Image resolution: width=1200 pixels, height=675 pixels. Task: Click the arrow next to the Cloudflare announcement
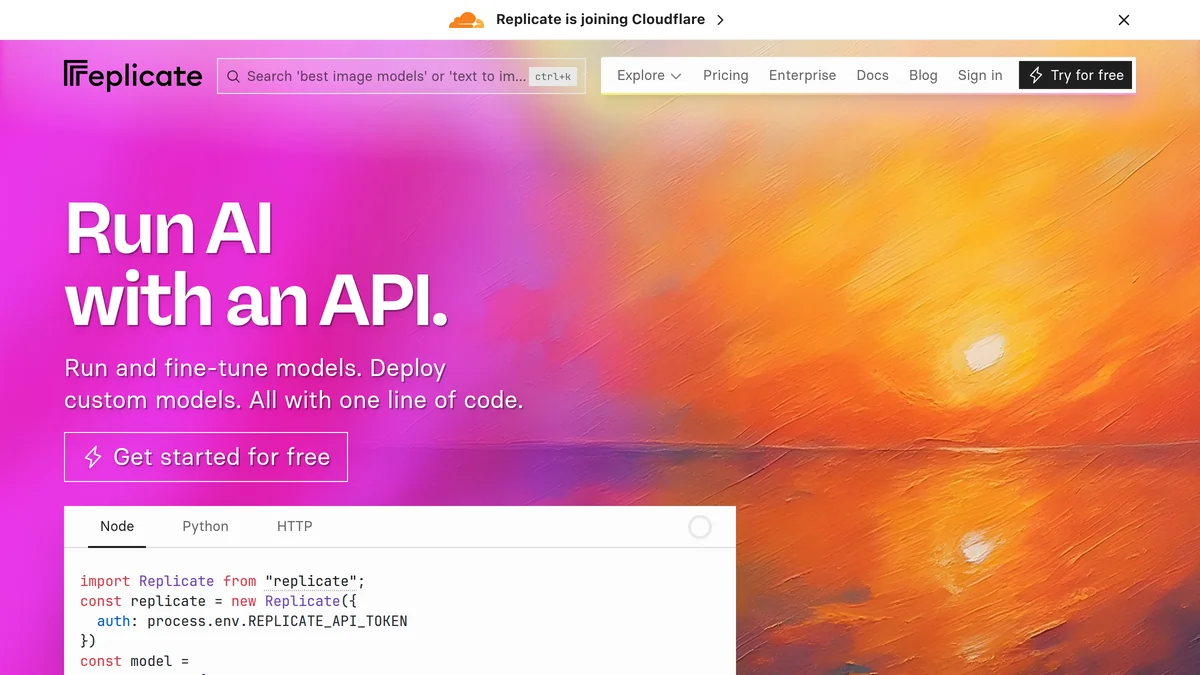coord(719,19)
